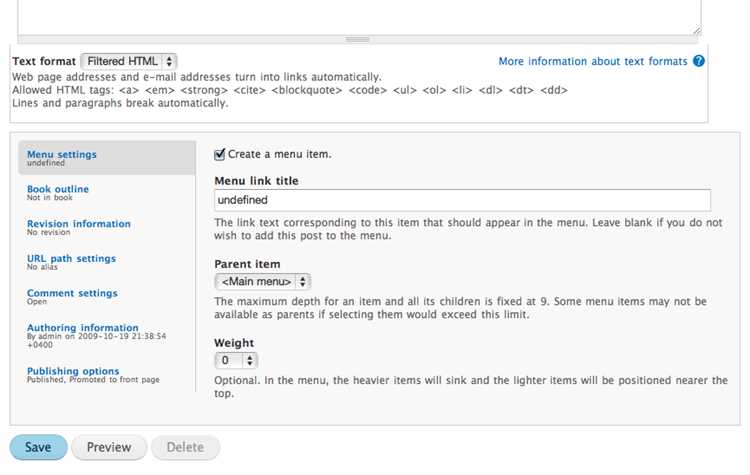
Task: Click the maximum depth description text
Action: [461, 308]
